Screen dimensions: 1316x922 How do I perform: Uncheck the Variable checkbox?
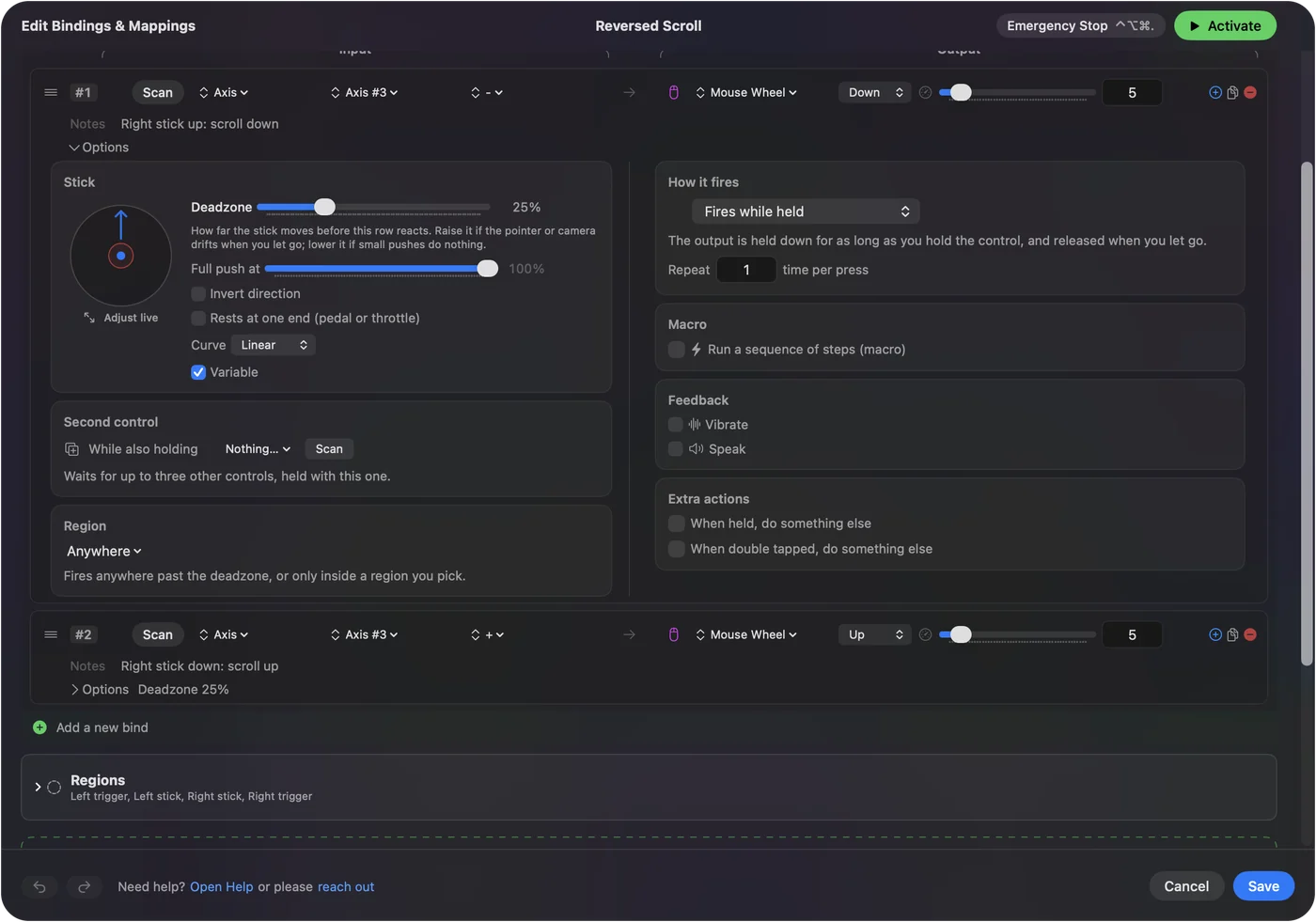(x=198, y=372)
